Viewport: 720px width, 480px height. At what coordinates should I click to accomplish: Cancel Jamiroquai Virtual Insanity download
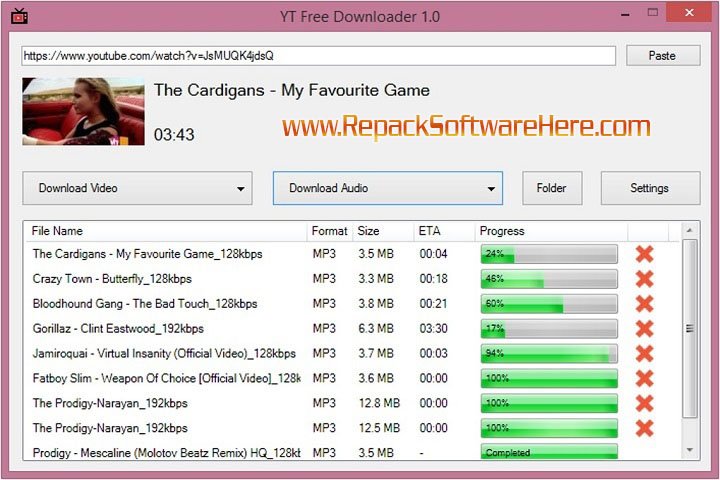pos(645,353)
